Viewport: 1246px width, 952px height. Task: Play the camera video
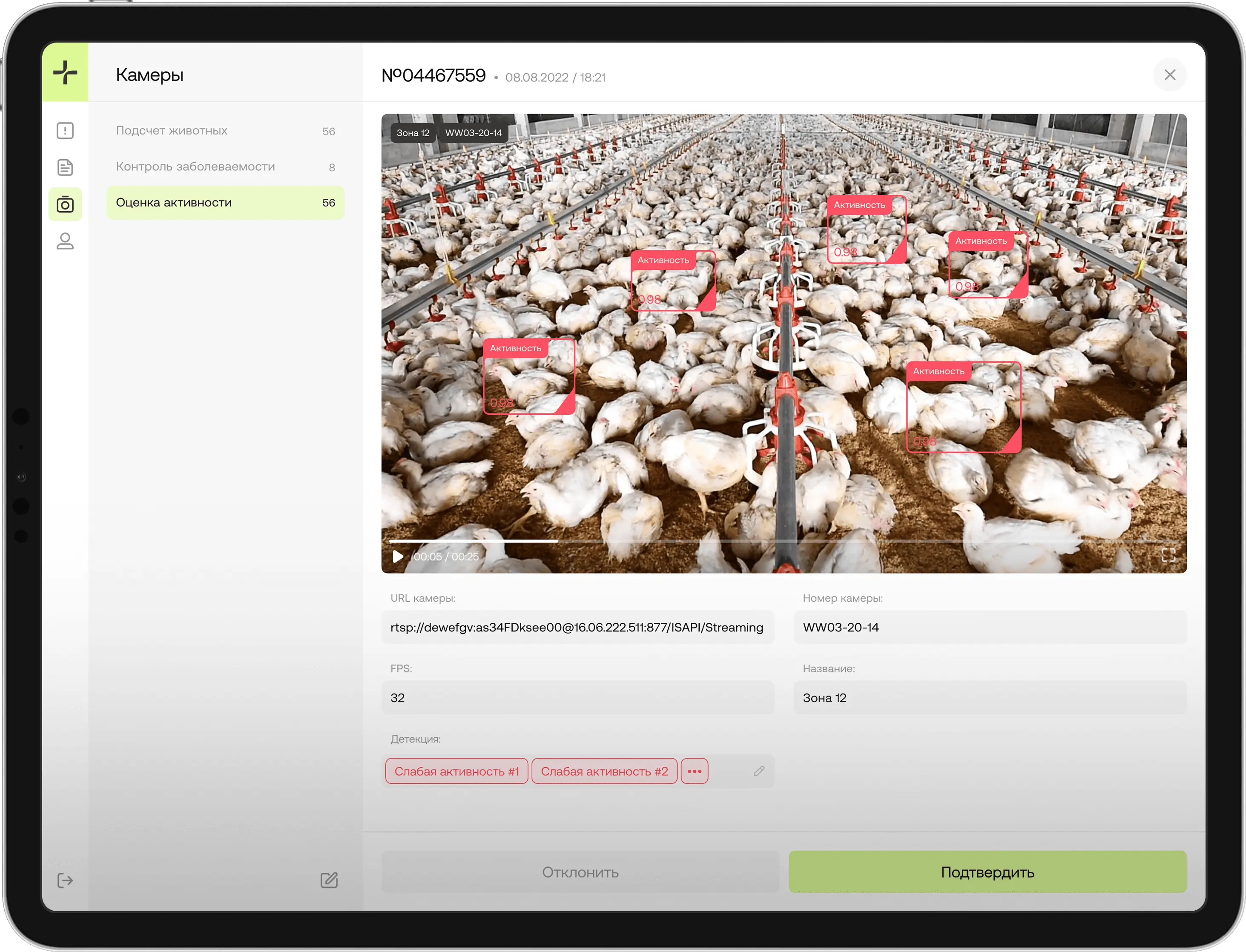pos(398,556)
